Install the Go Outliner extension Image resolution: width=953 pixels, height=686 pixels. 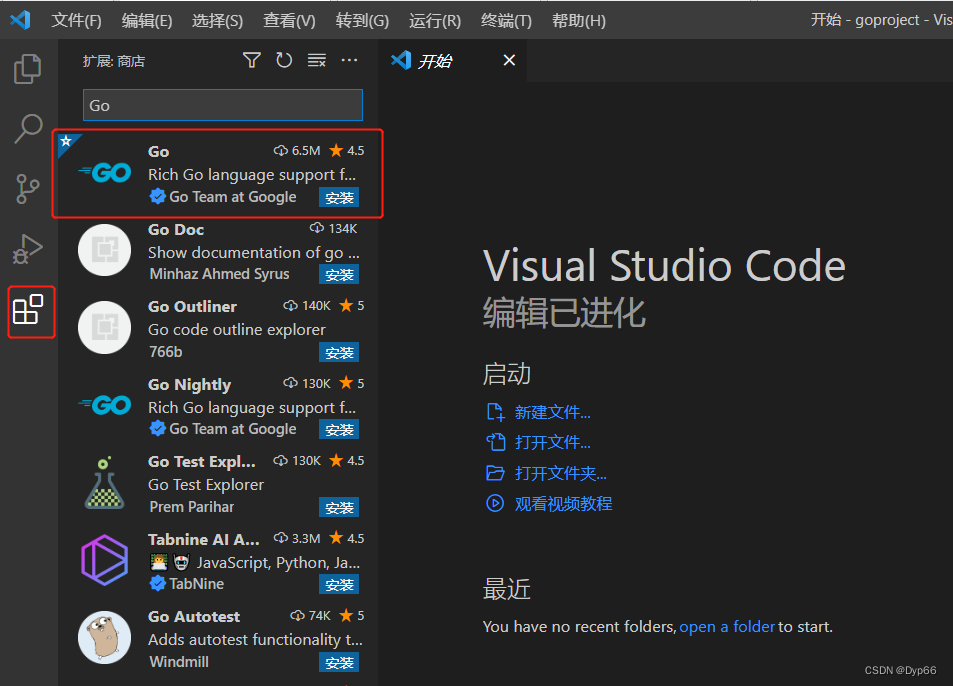pyautogui.click(x=339, y=352)
